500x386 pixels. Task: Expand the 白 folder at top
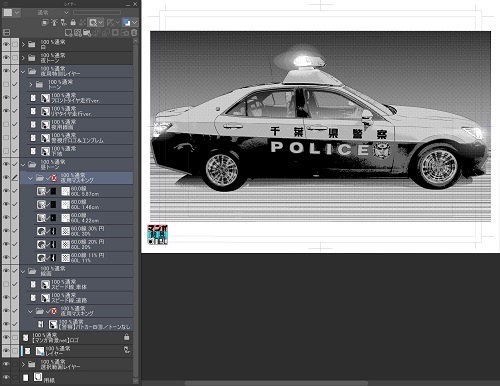(23, 44)
